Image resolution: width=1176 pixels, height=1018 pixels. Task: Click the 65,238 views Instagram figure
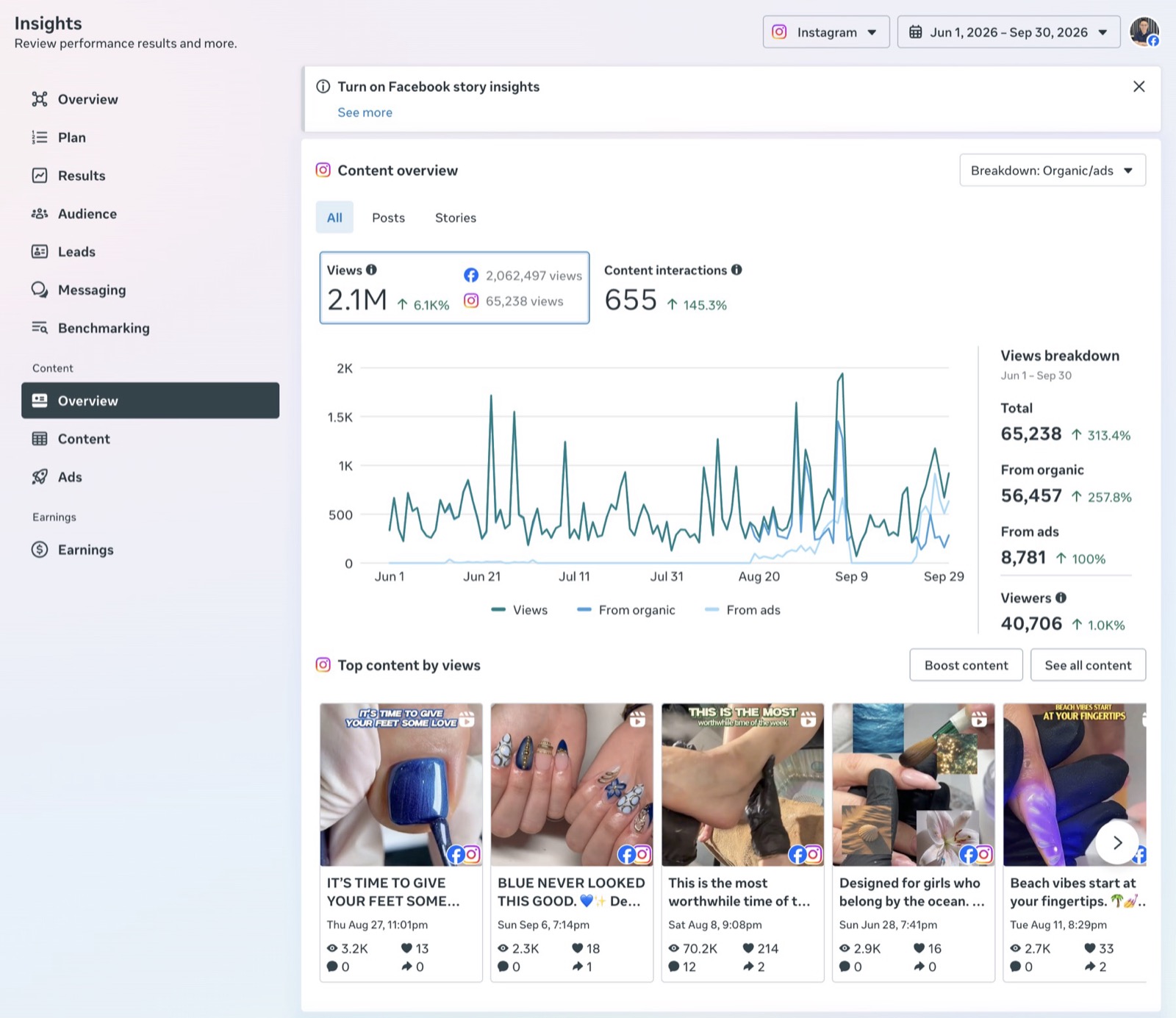coord(524,301)
